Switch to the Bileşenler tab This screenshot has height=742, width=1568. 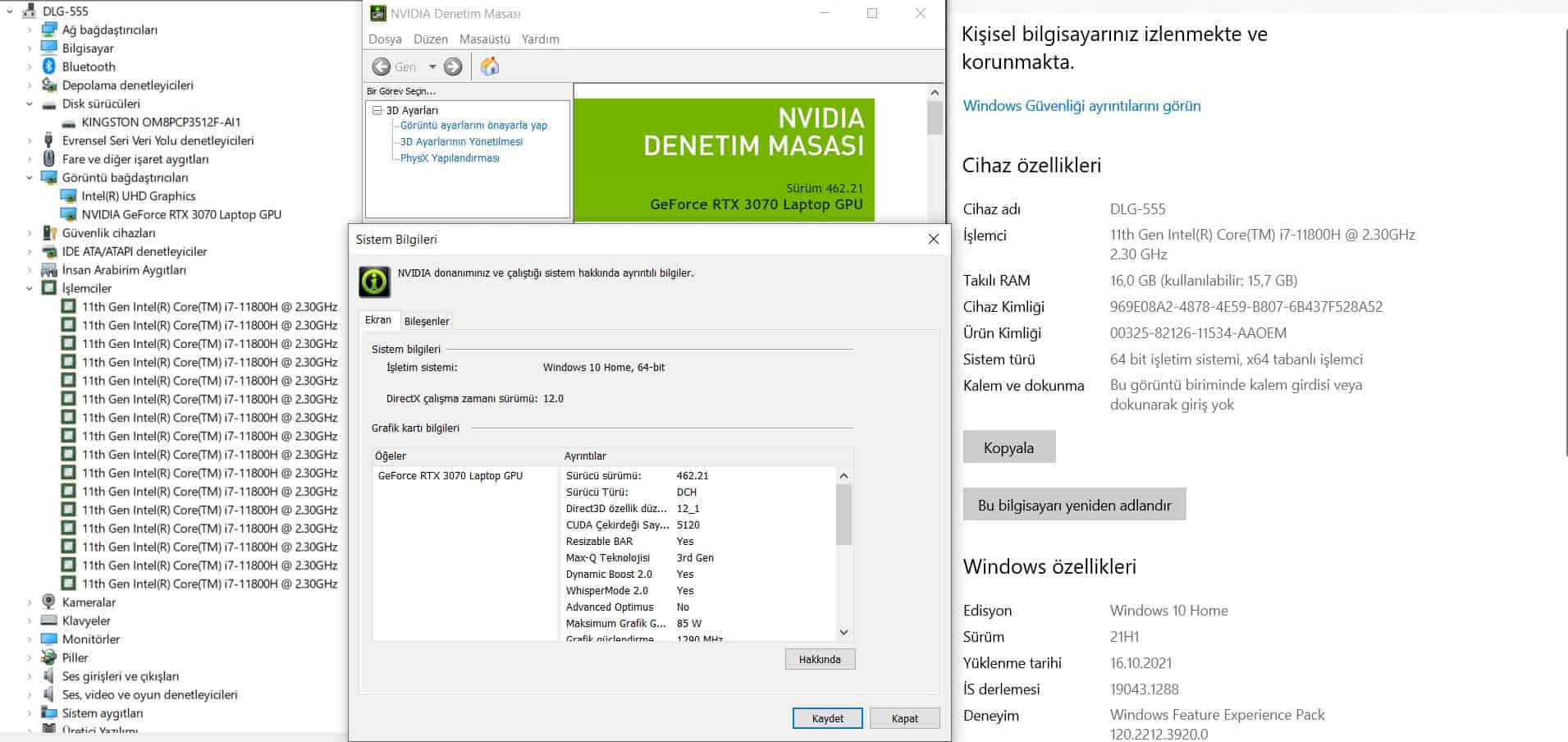427,321
